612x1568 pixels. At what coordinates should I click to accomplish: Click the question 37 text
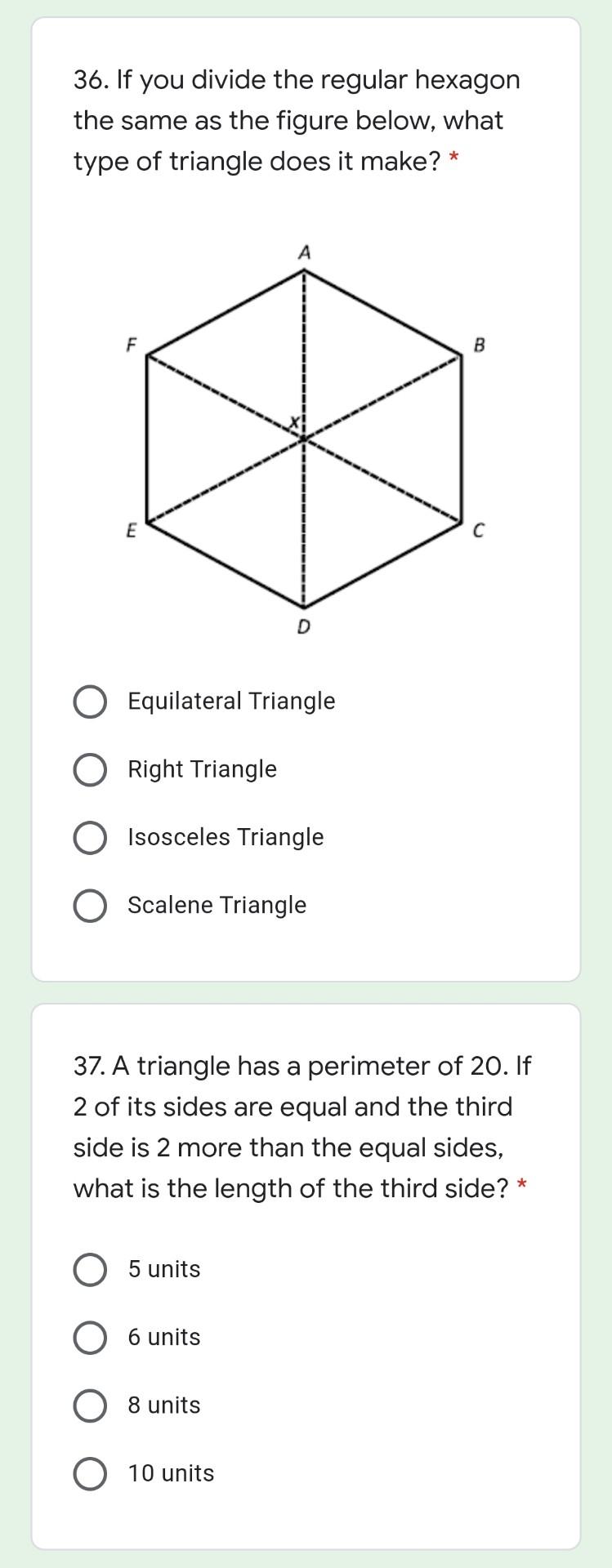[x=297, y=1127]
